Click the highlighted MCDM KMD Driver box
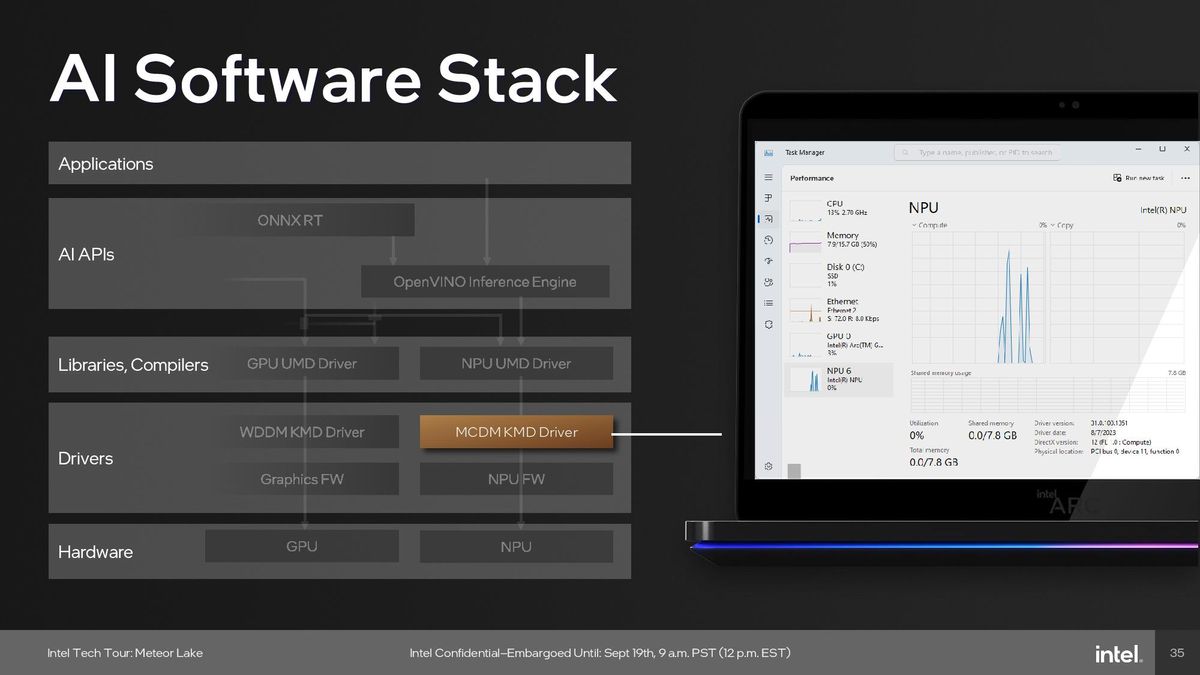 click(517, 432)
